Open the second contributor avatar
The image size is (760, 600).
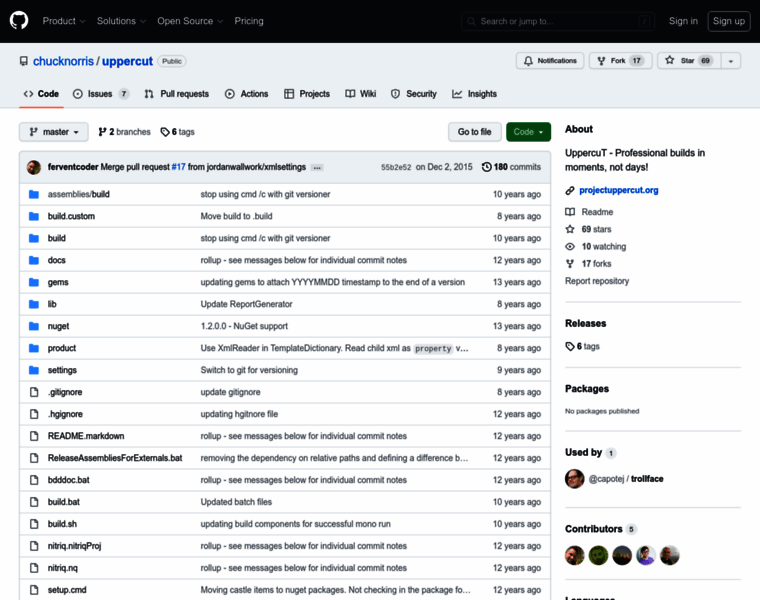point(599,555)
